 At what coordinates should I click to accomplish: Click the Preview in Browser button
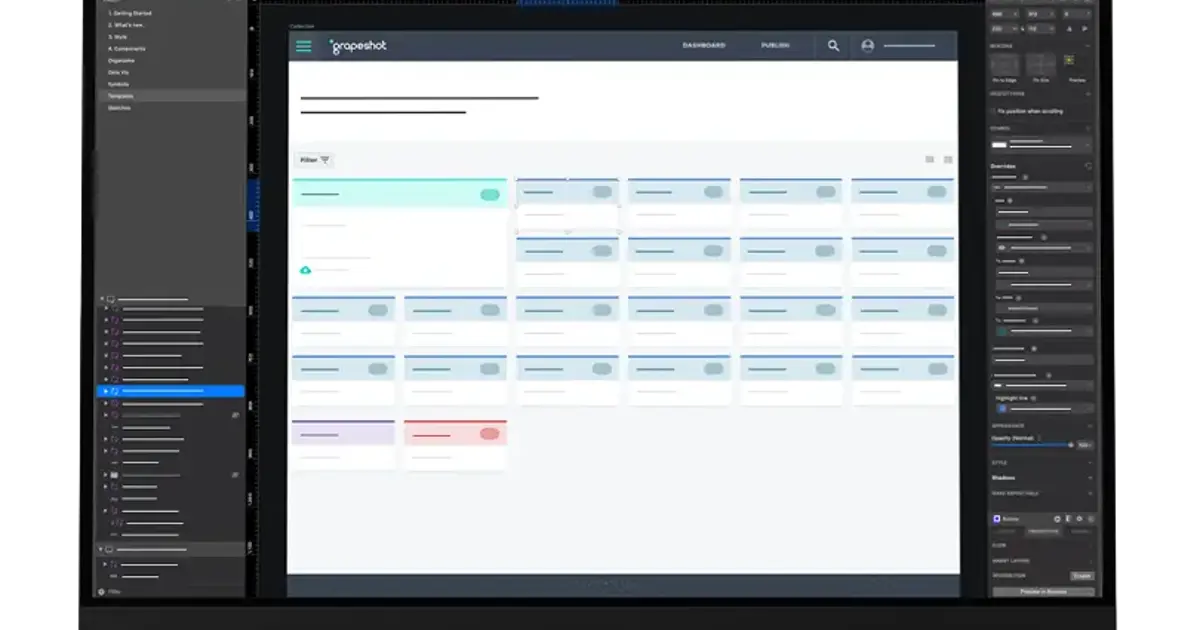pos(1043,592)
